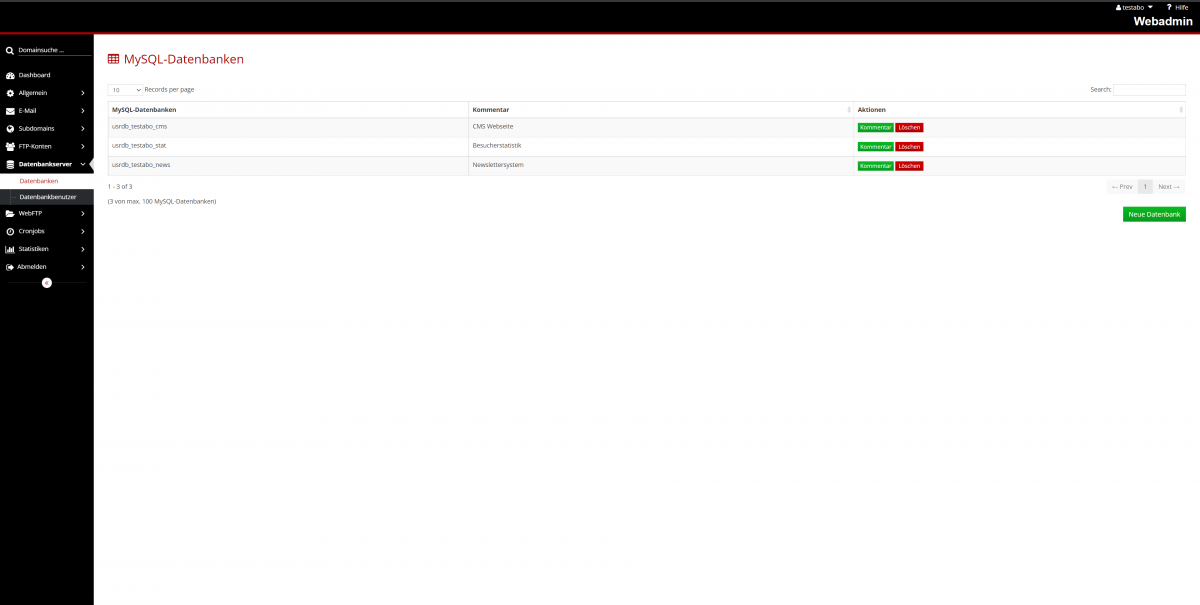The image size is (1200, 605).
Task: Click the Hilfe question mark icon
Action: pos(1169,7)
